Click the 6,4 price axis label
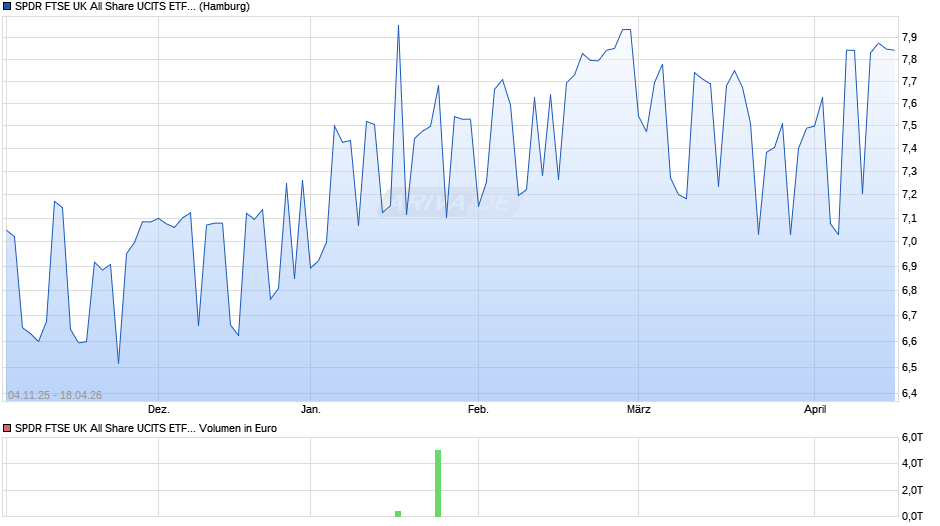The image size is (940, 526). click(x=909, y=393)
